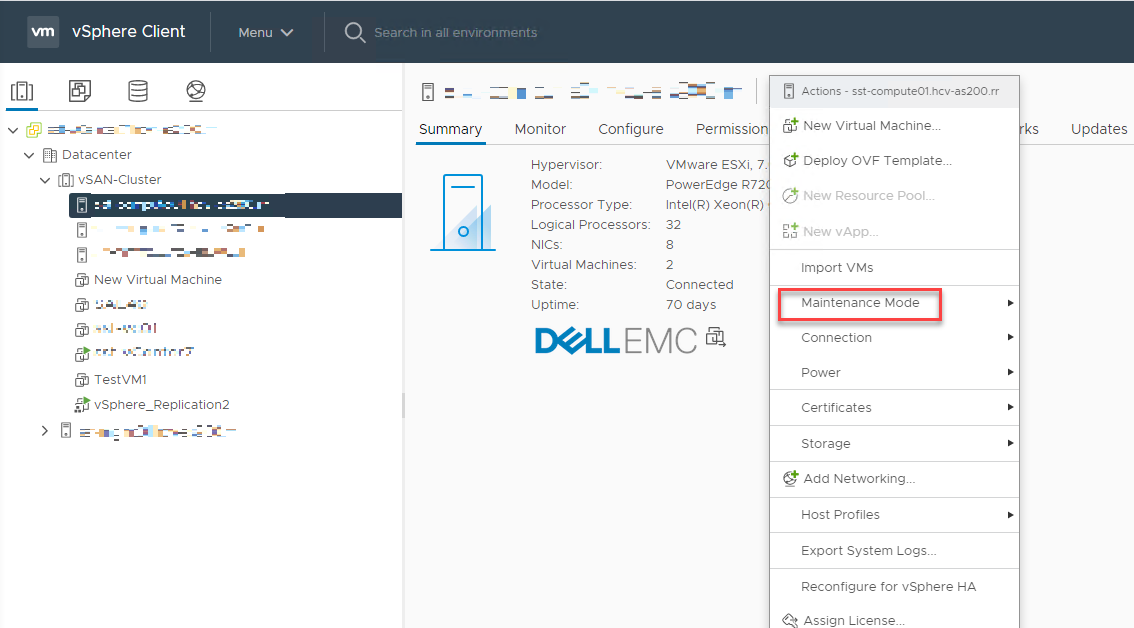Open the Menu dropdown
Image resolution: width=1134 pixels, height=628 pixels.
click(264, 31)
